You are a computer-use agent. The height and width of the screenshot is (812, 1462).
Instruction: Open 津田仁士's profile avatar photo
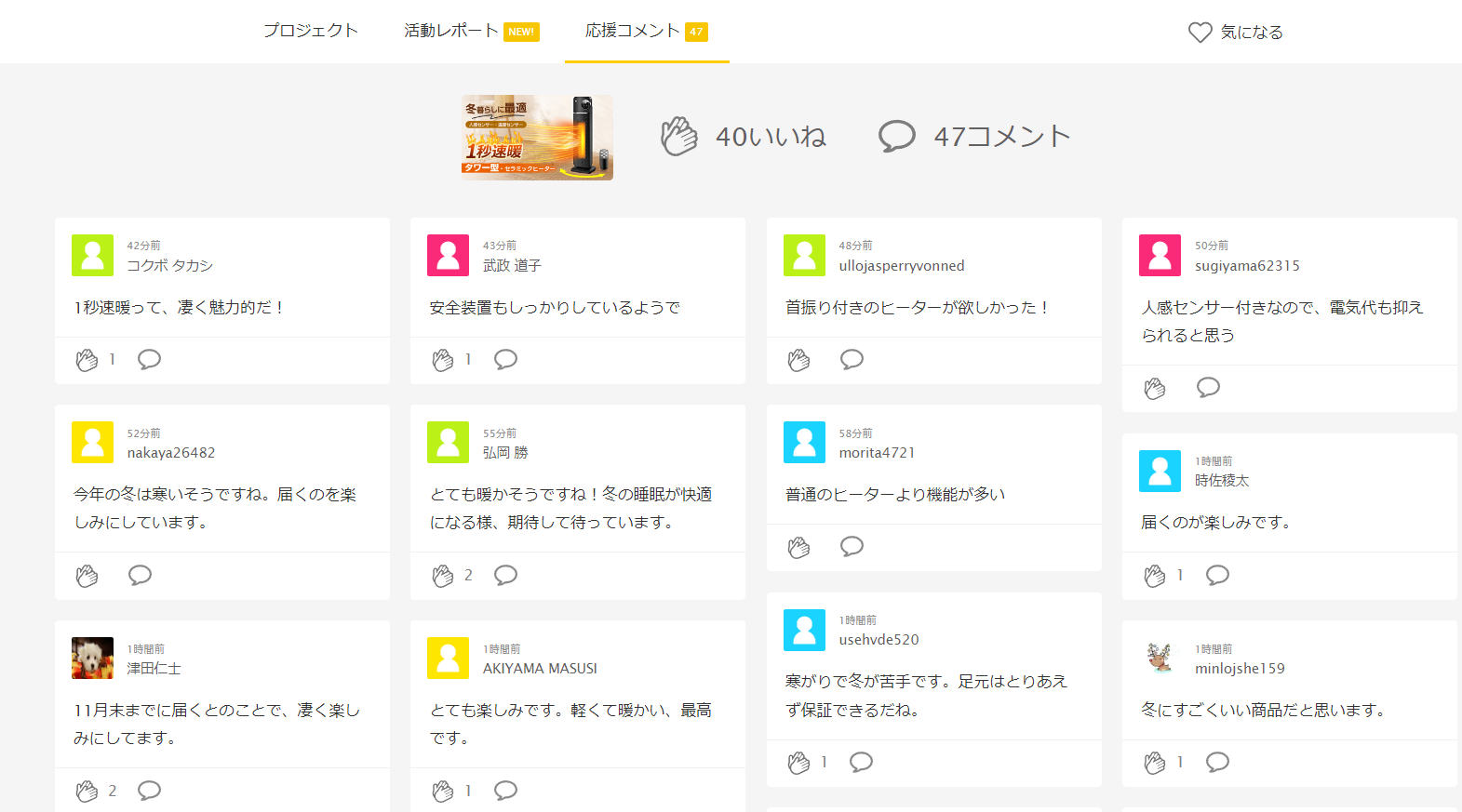pos(92,659)
